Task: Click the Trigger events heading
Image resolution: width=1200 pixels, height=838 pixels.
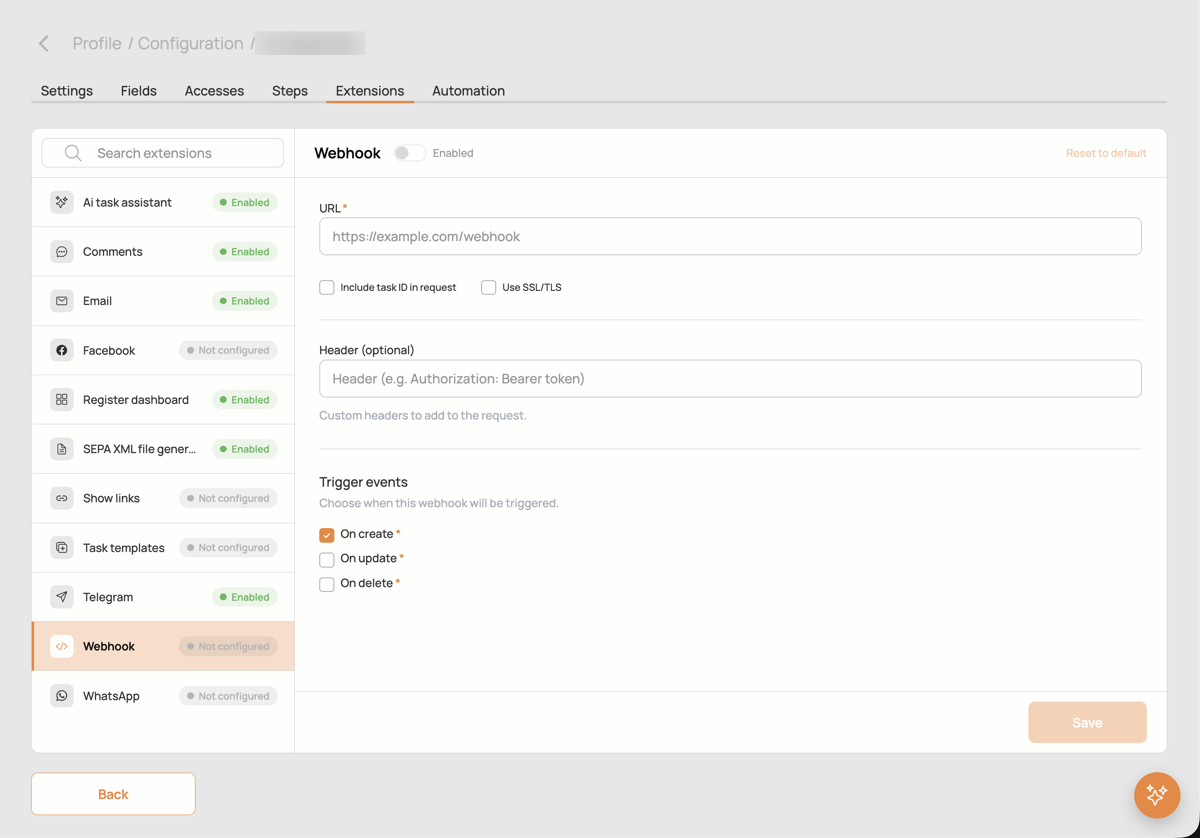Action: [x=363, y=482]
